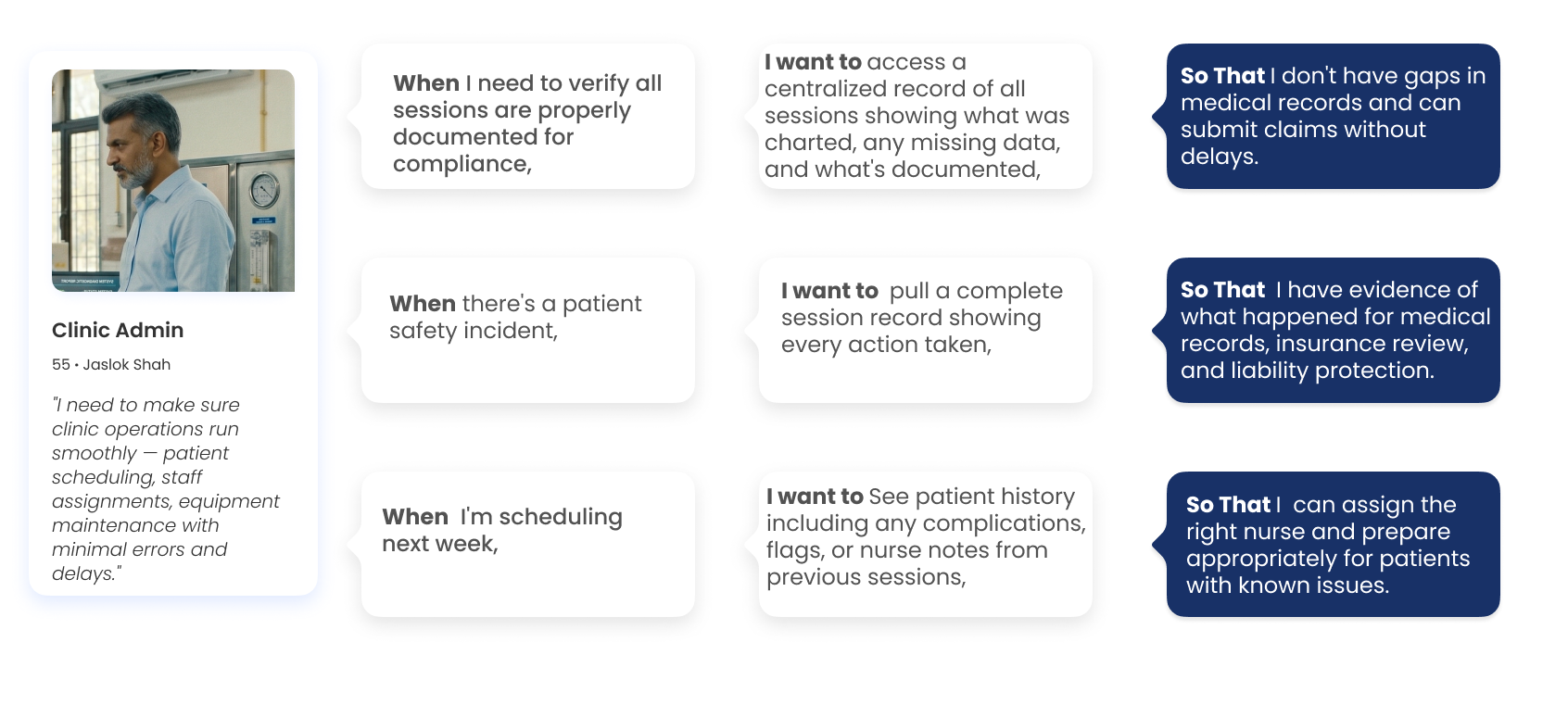
Task: Click bold 'So That' in bottom blue card
Action: 1228,505
